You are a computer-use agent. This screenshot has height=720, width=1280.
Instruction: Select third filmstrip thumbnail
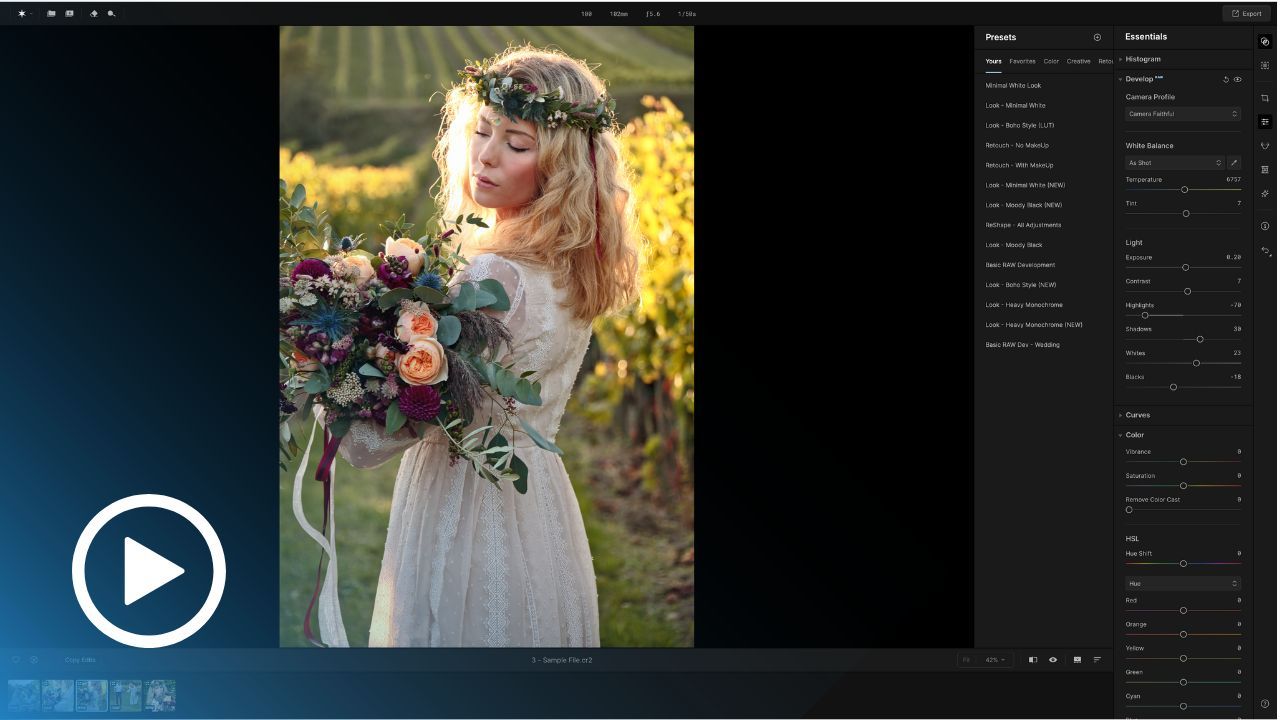[x=92, y=696]
